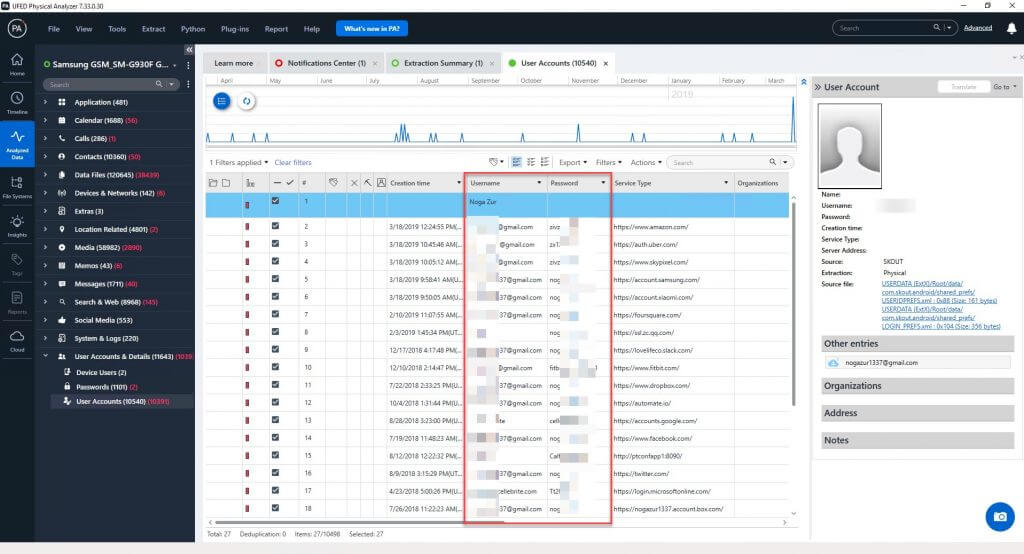
Task: Open the Home sidebar icon
Action: click(x=17, y=63)
